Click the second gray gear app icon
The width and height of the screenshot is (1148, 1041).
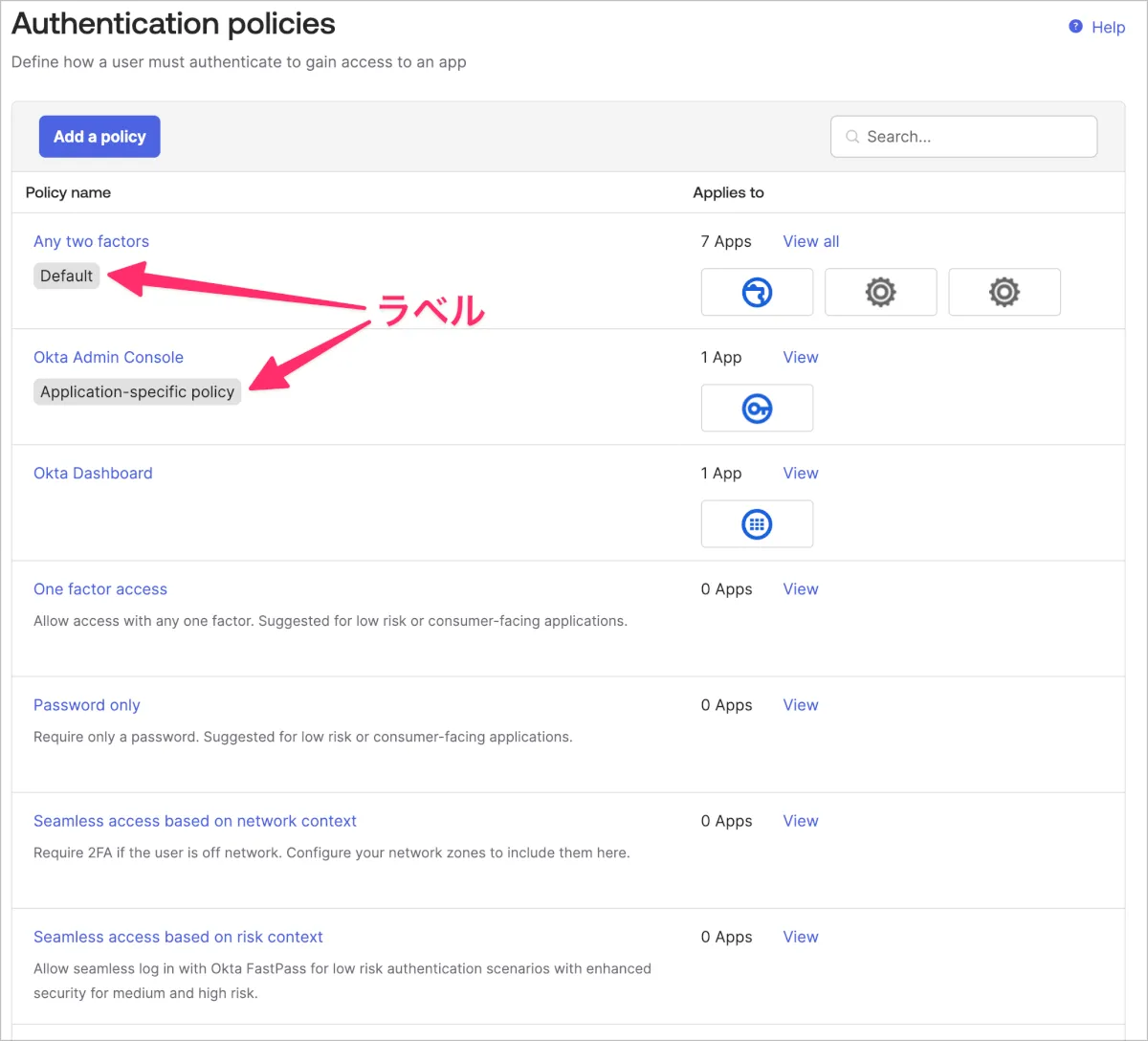pos(1004,292)
